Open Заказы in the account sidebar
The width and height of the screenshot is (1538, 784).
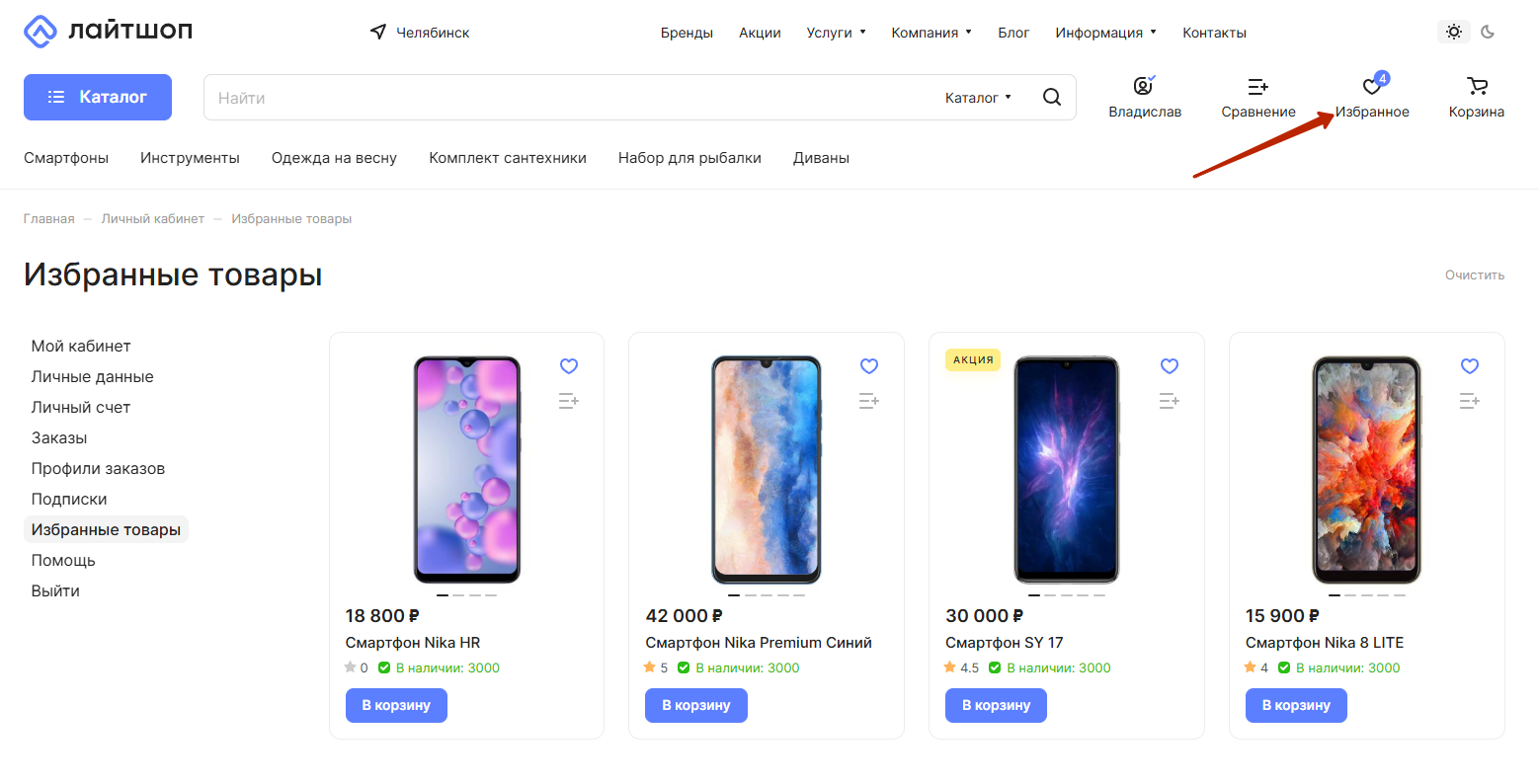pos(59,437)
